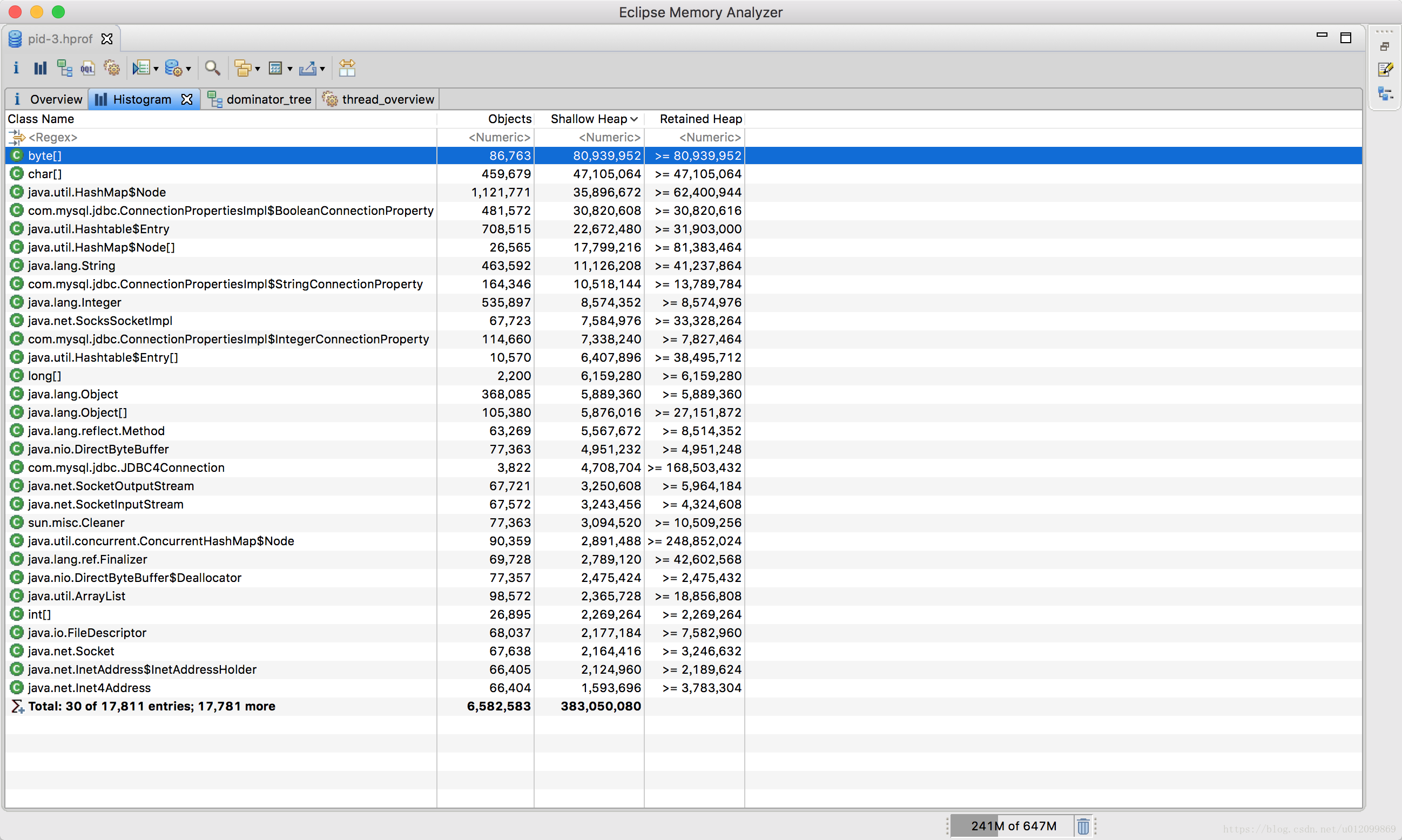The width and height of the screenshot is (1402, 840).
Task: Create a histogram via the toolbar bar-chart icon
Action: pyautogui.click(x=39, y=69)
